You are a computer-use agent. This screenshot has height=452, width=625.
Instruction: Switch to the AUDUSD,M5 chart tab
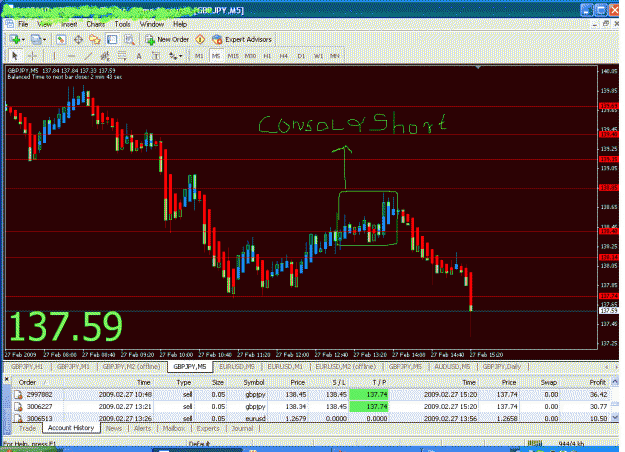452,367
